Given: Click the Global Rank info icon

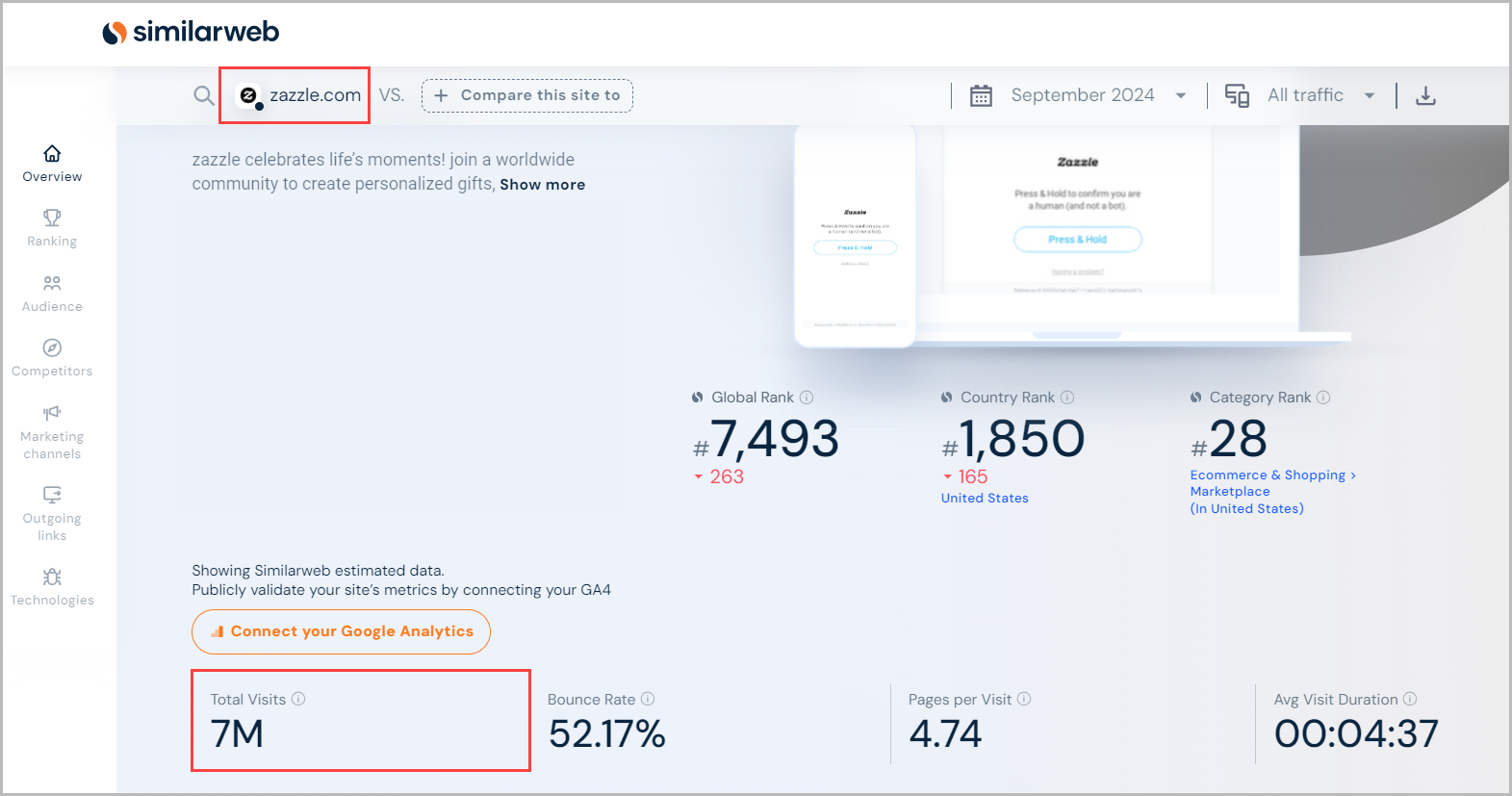Looking at the screenshot, I should point(807,398).
